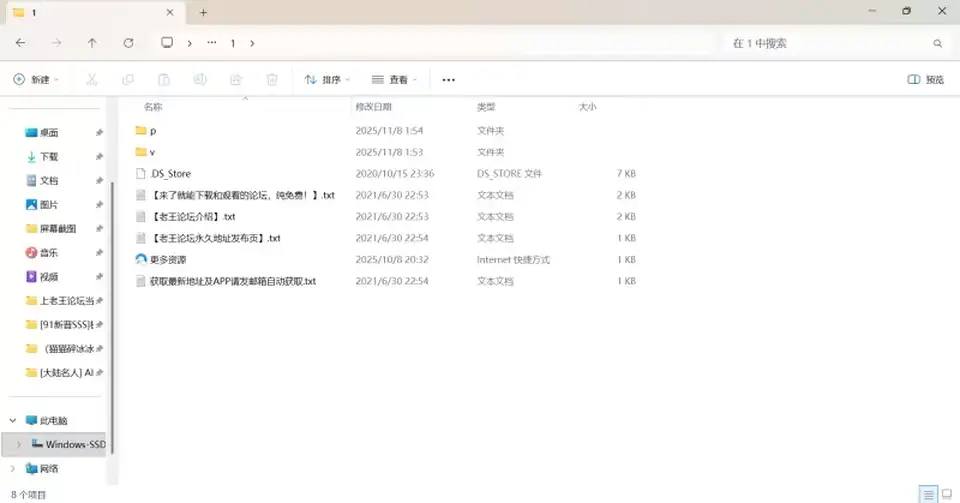Select the folder named p
960x503 pixels.
[153, 130]
